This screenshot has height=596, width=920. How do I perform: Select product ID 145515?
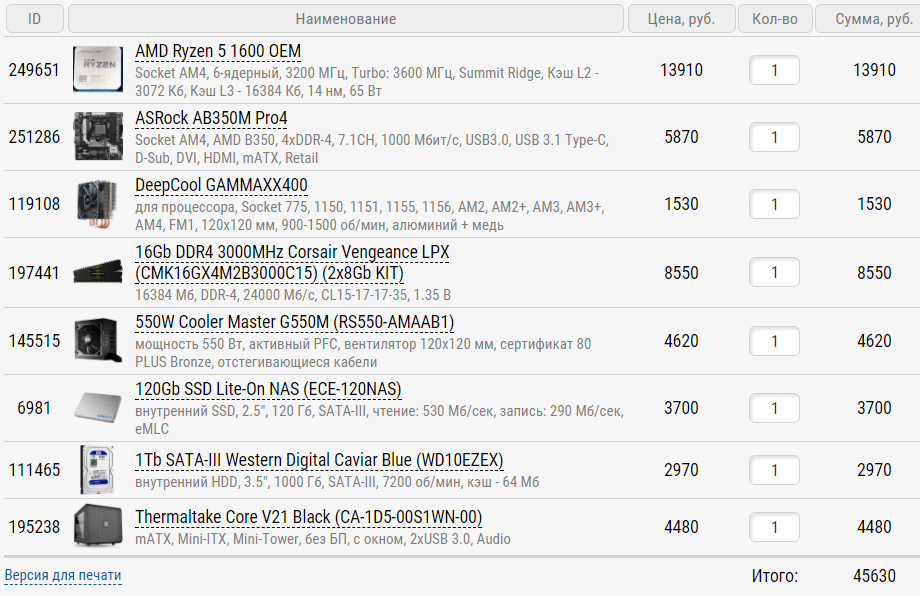34,340
